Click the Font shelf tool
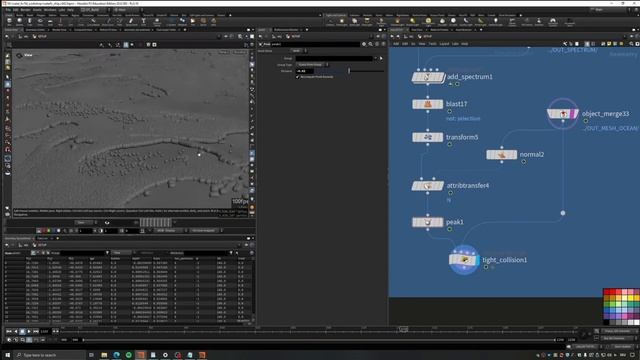 click(x=143, y=21)
